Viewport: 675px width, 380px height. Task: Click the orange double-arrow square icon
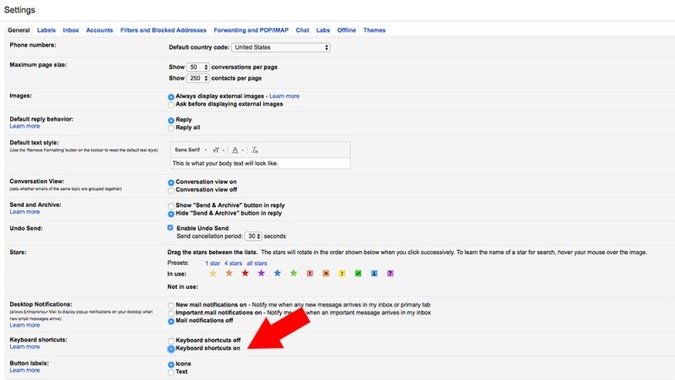[x=326, y=273]
